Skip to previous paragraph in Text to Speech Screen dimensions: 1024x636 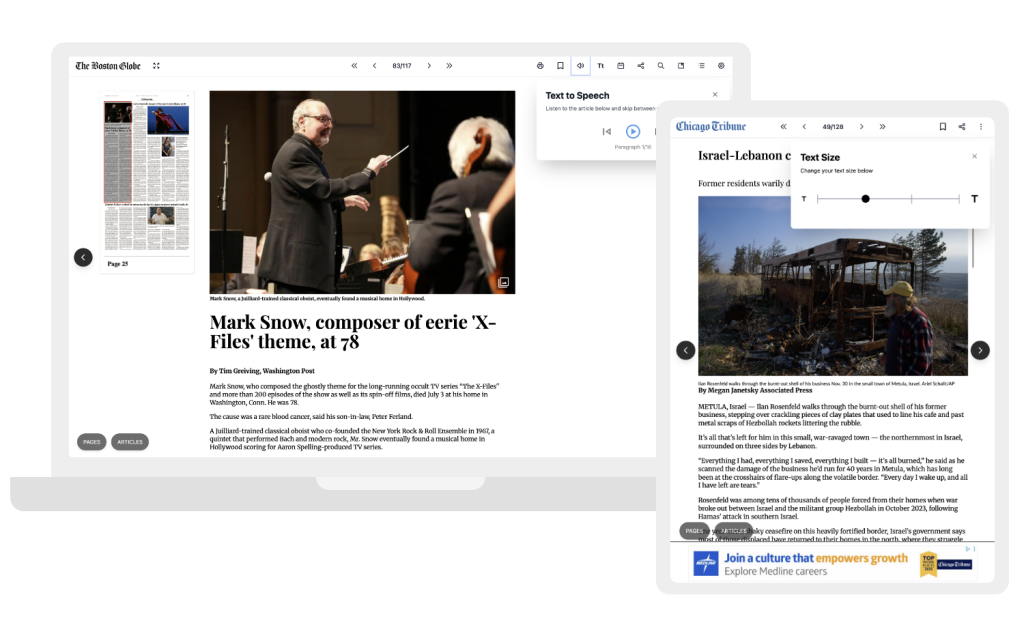coord(606,131)
